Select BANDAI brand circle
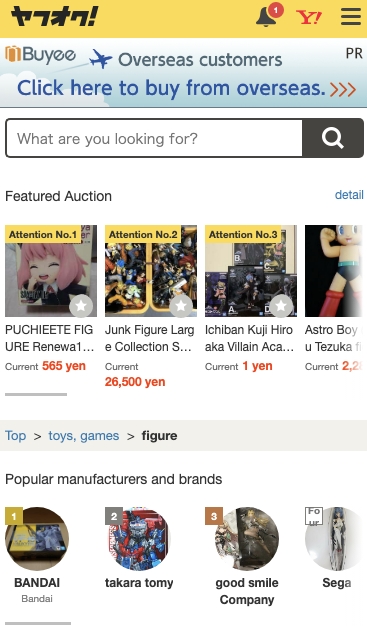 (x=37, y=539)
